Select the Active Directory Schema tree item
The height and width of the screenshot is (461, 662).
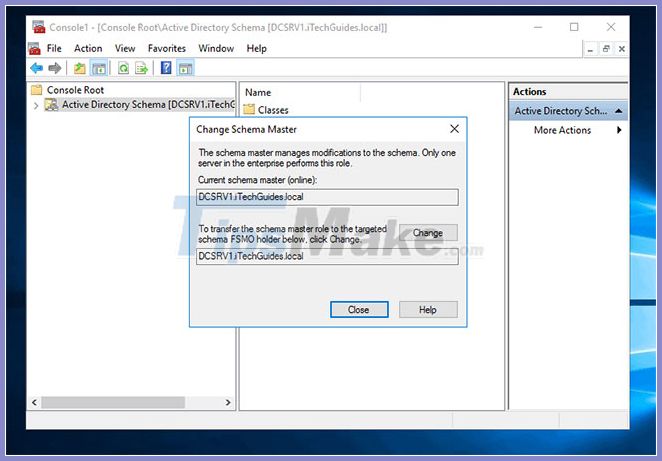[x=148, y=104]
